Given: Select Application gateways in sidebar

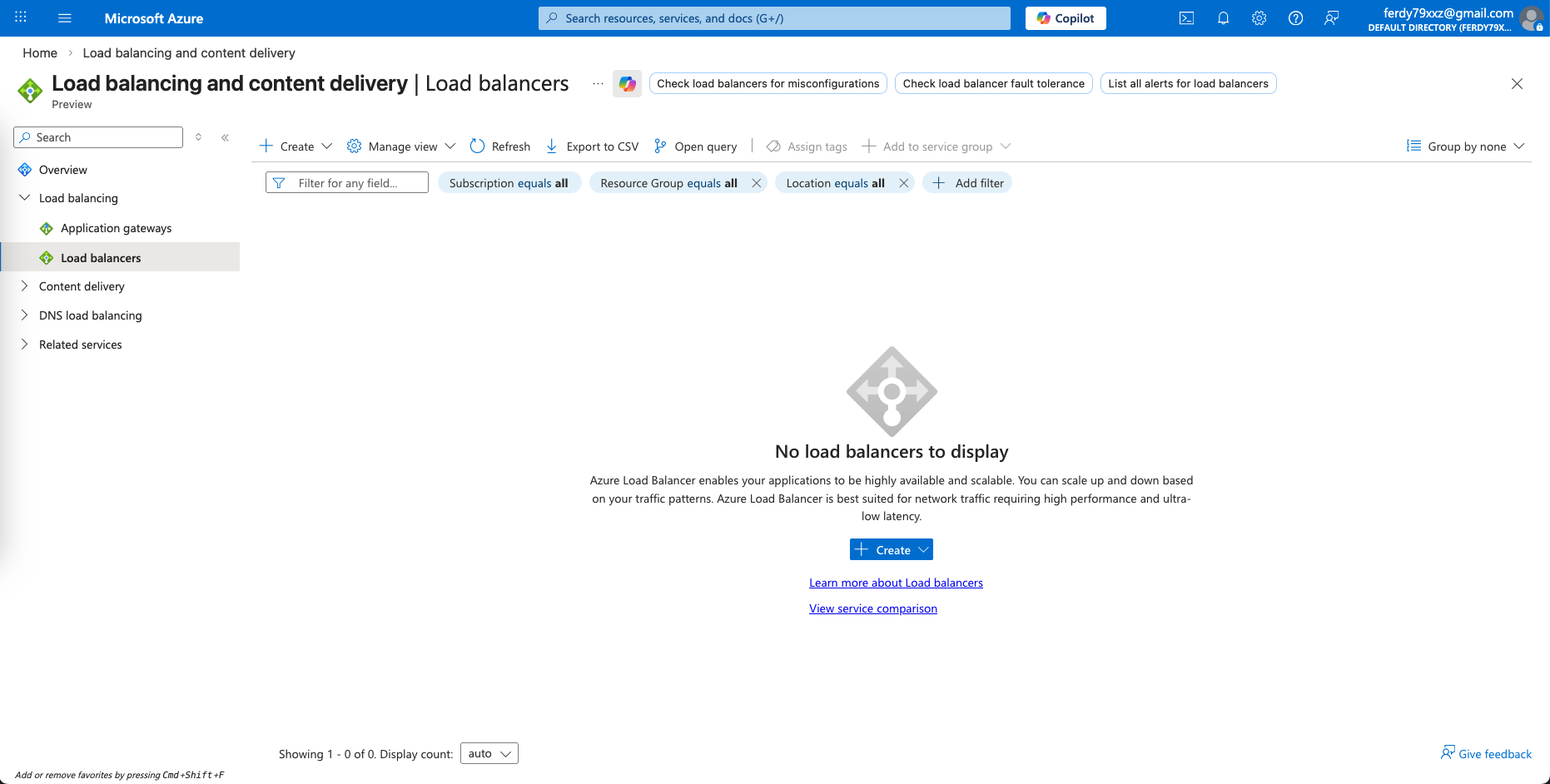Looking at the screenshot, I should click(x=116, y=228).
